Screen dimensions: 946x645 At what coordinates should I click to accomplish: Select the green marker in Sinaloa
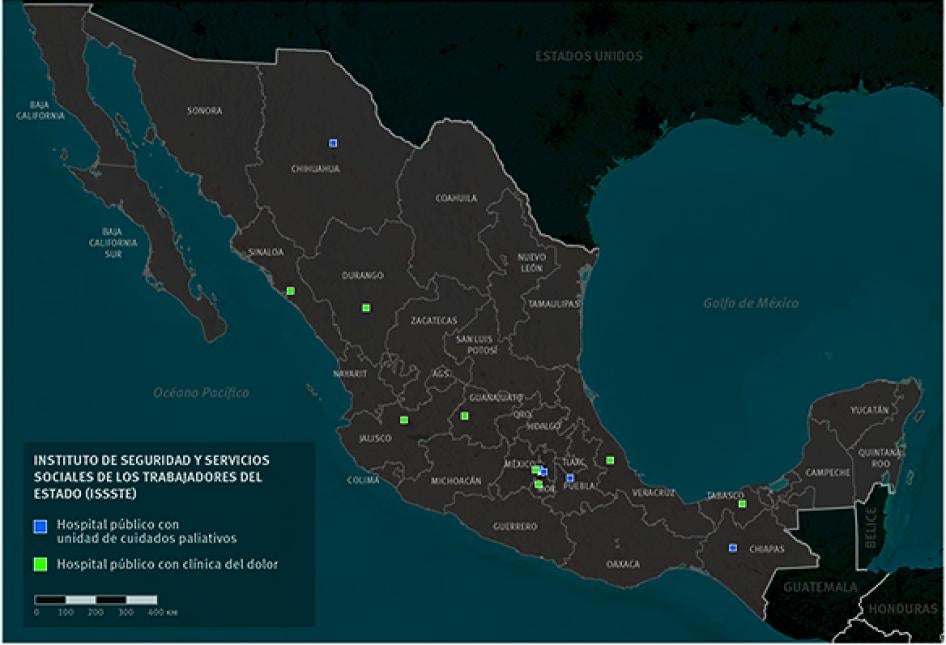(290, 291)
